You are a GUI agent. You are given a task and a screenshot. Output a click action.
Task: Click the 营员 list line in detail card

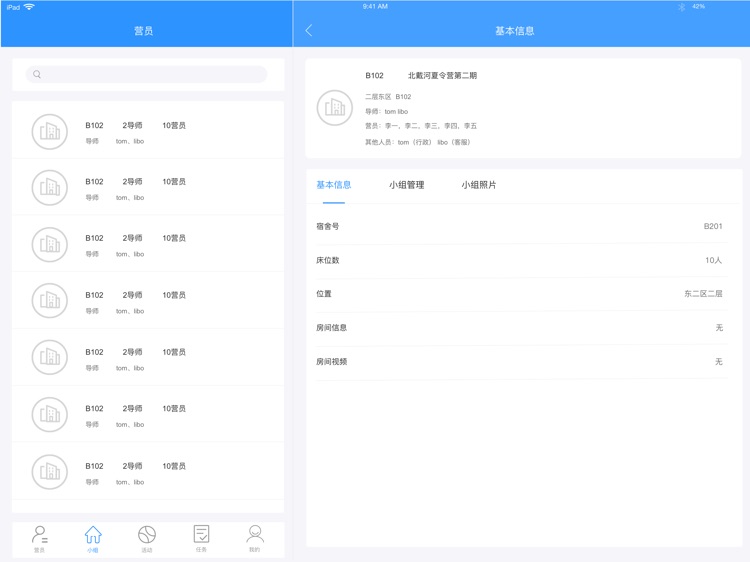421,126
